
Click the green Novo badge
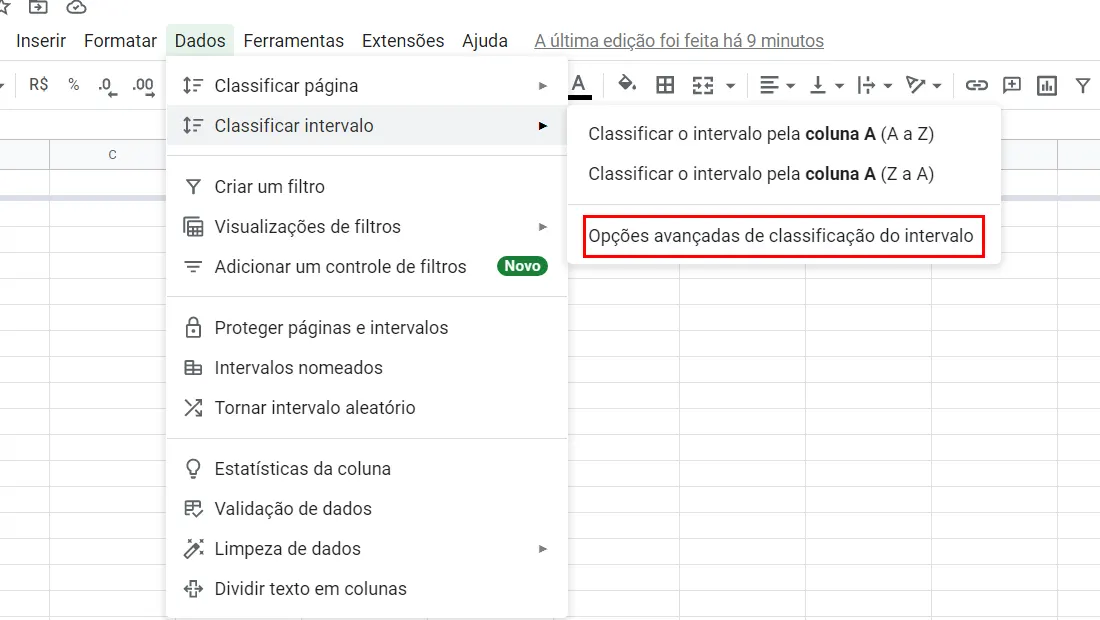click(x=522, y=266)
